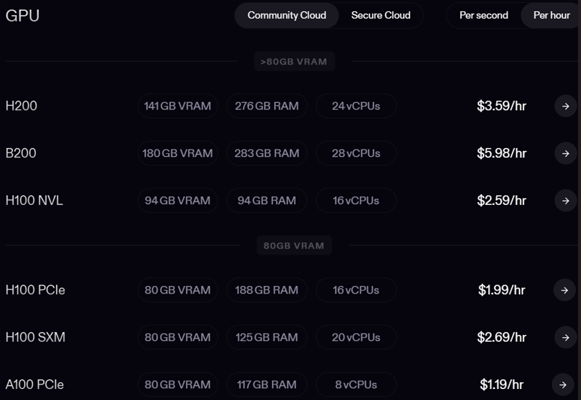
Task: Open the H100 NVL row arrow icon
Action: pos(565,201)
